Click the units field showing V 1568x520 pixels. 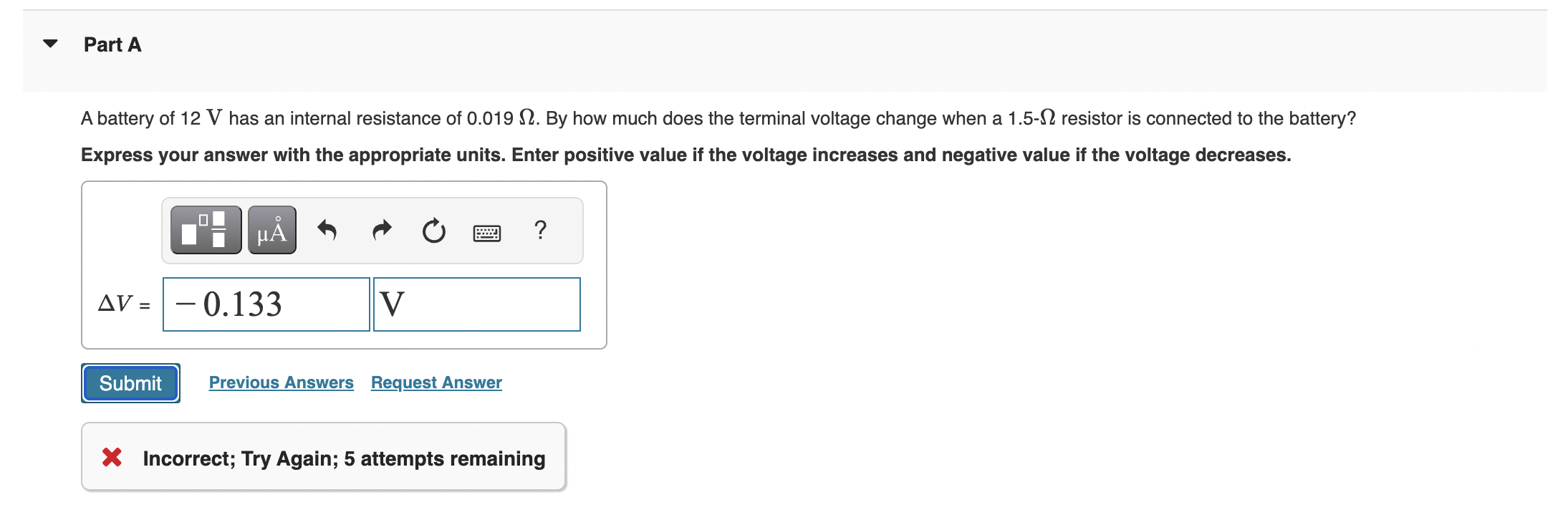pos(476,304)
